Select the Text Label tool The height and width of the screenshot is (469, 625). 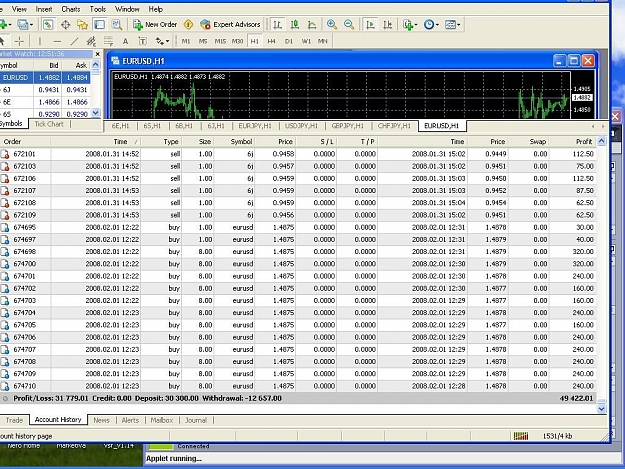point(142,41)
